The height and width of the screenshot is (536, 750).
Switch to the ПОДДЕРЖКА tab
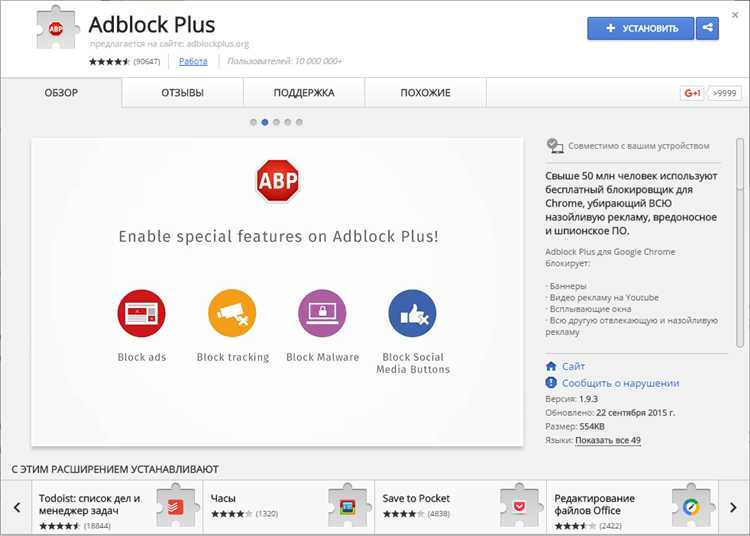pyautogui.click(x=304, y=93)
